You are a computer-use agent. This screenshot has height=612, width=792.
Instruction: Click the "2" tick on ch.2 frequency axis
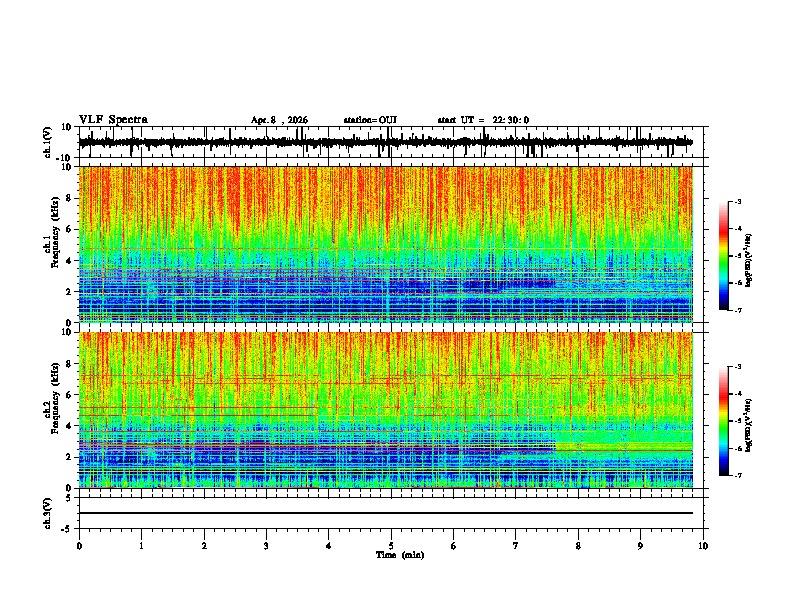pyautogui.click(x=70, y=457)
